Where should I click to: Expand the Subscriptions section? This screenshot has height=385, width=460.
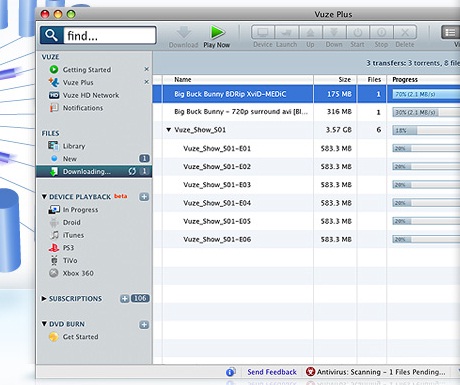point(44,299)
